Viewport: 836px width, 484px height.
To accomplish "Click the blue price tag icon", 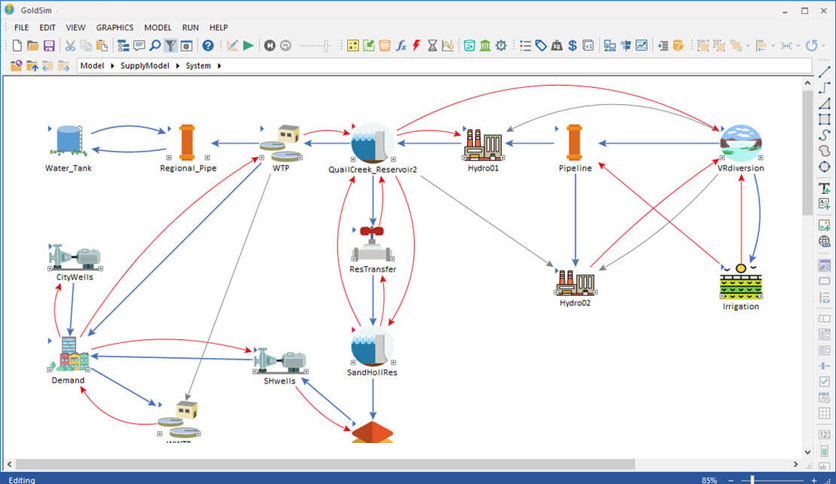I will coord(541,46).
